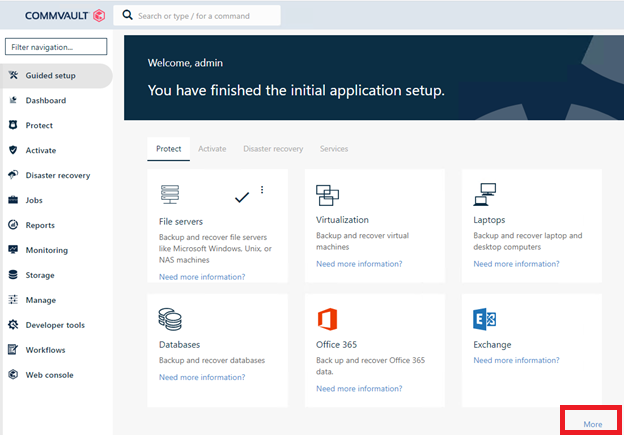Open the Databases tile icon

(170, 320)
